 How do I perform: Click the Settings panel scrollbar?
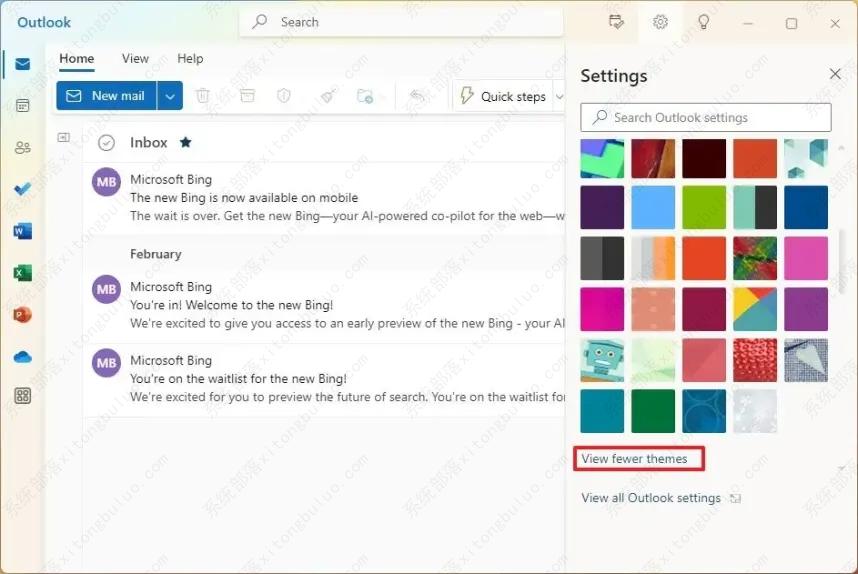point(842,263)
